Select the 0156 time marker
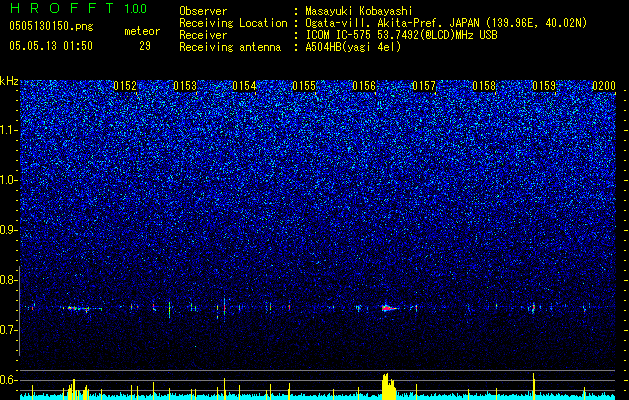 click(x=364, y=86)
